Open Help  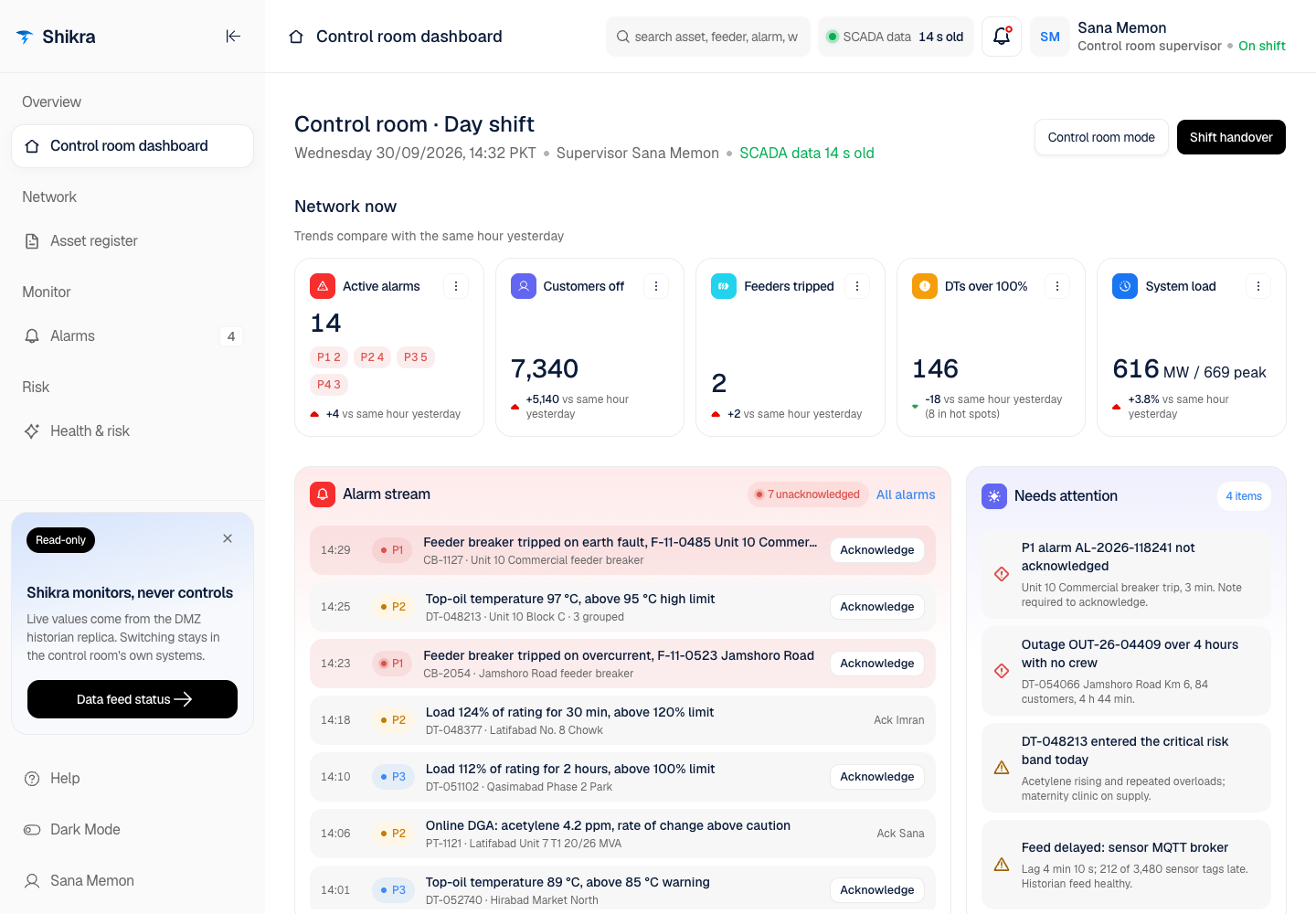point(133,779)
